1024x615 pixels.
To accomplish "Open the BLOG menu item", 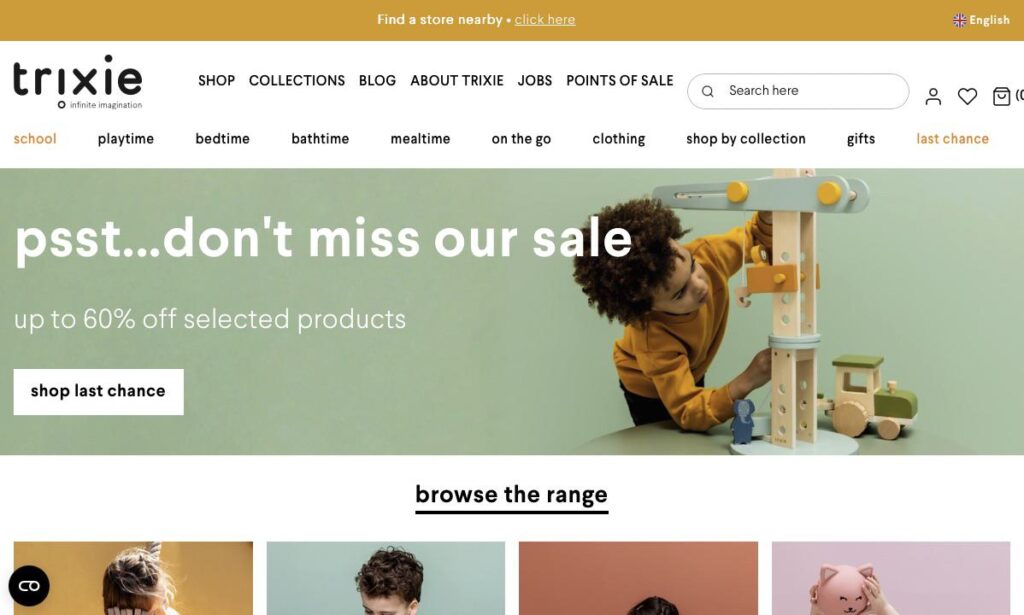I will coord(377,80).
